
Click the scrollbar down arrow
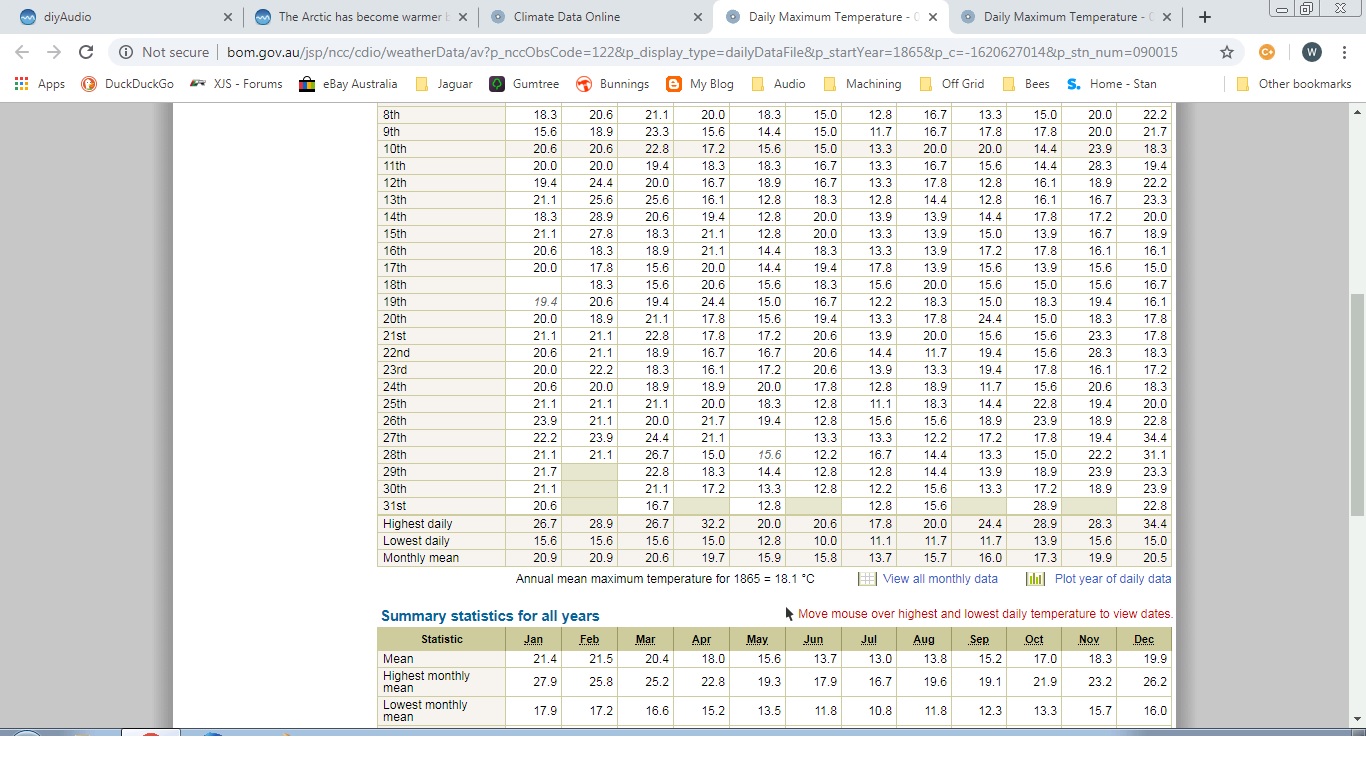point(1357,719)
